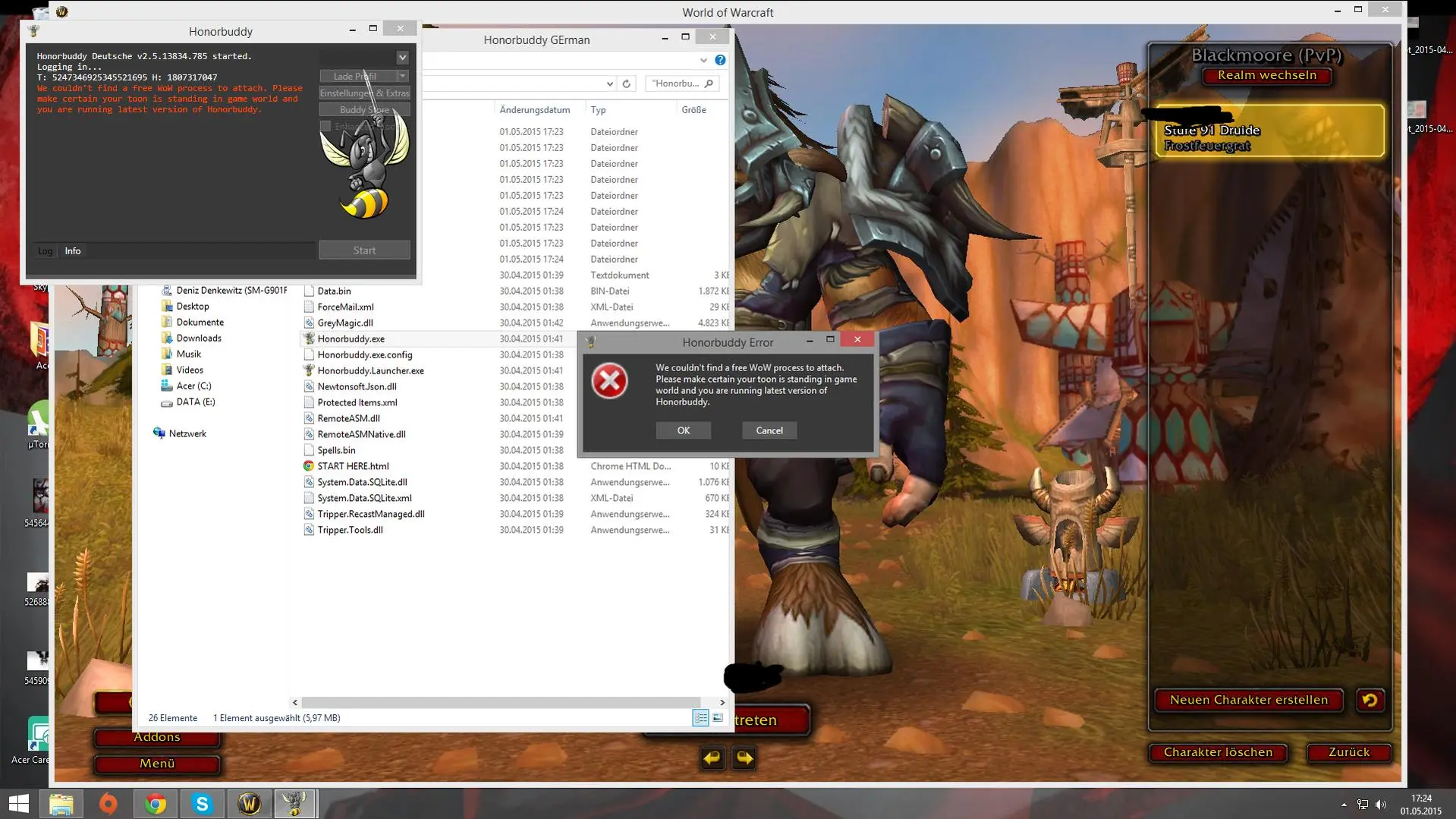Switch to details view in explorer status bar
Viewport: 1456px width, 819px height.
pyautogui.click(x=700, y=718)
